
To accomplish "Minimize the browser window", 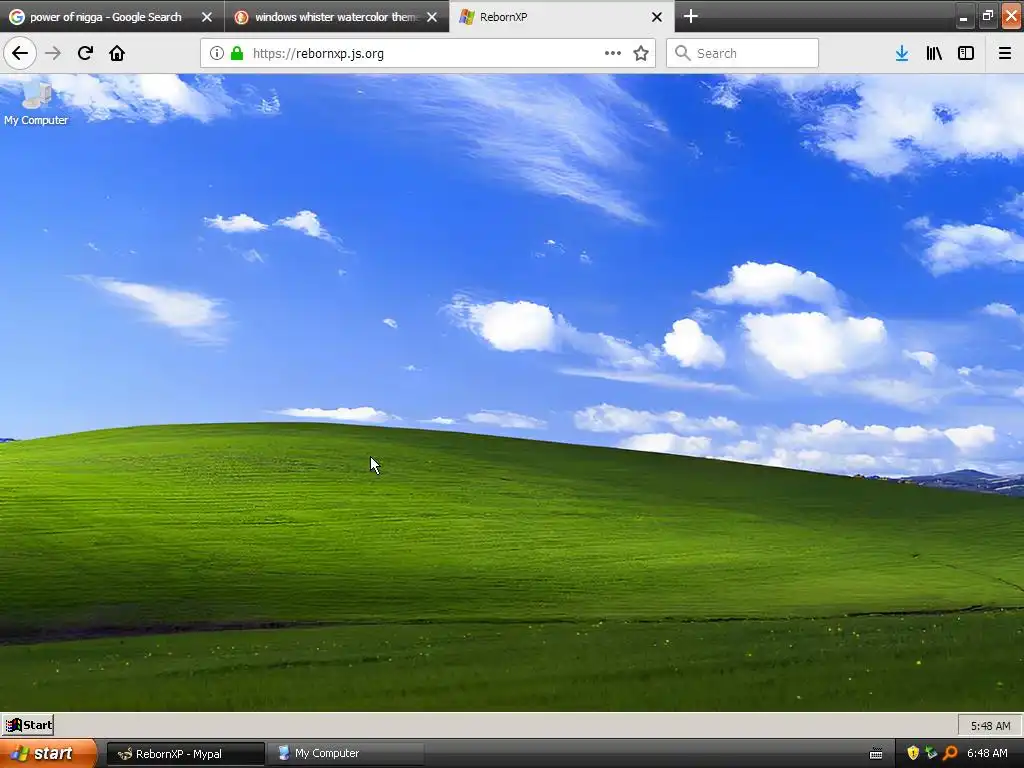I will tap(963, 16).
